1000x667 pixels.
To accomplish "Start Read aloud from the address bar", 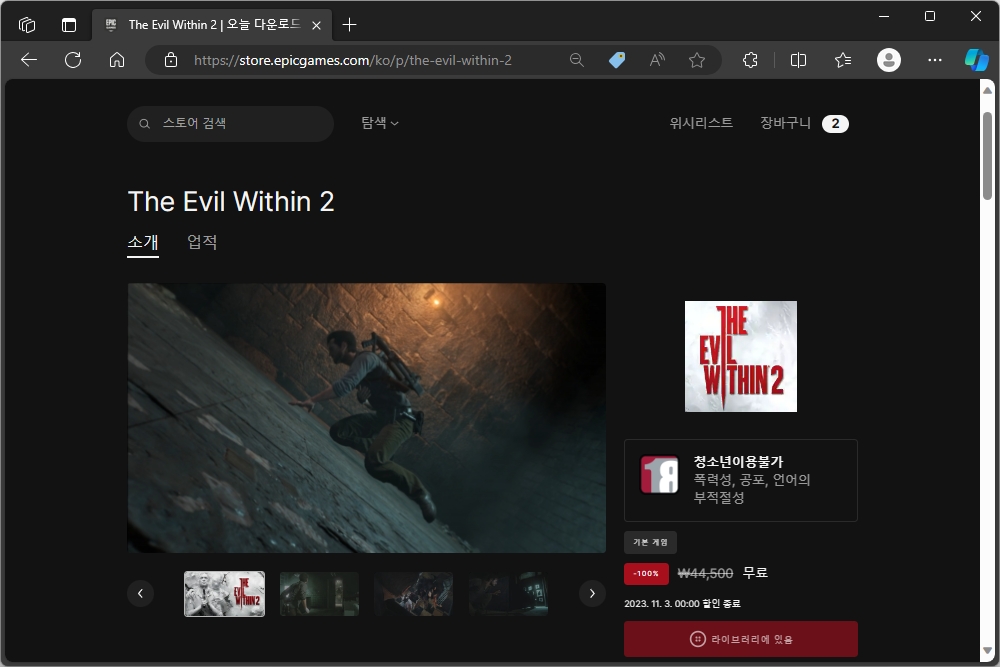I will point(657,60).
